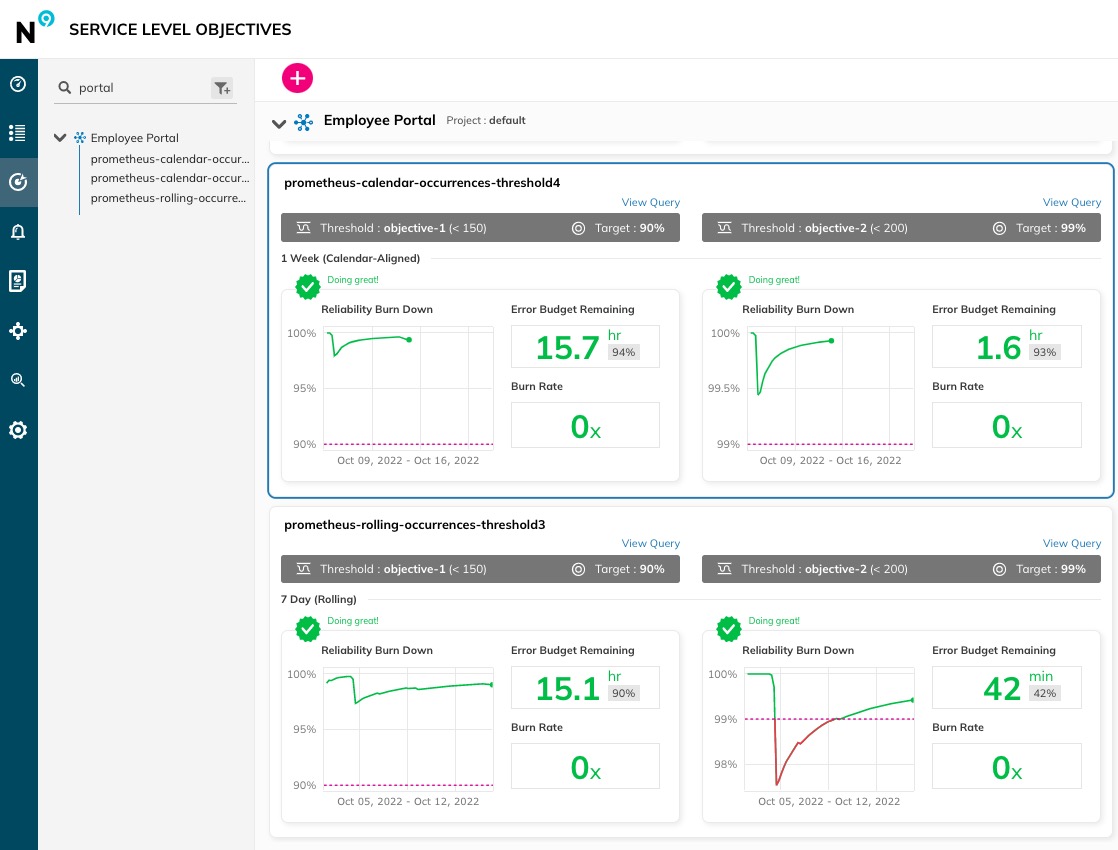Select prometheus-rolling-occurre tree item
The width and height of the screenshot is (1118, 850).
point(168,198)
